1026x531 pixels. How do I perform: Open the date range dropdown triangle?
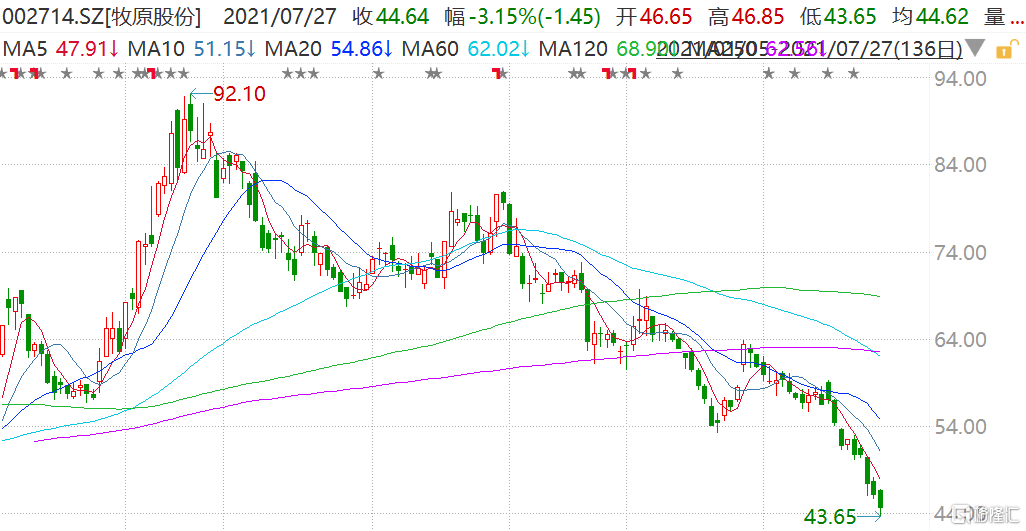tap(975, 48)
